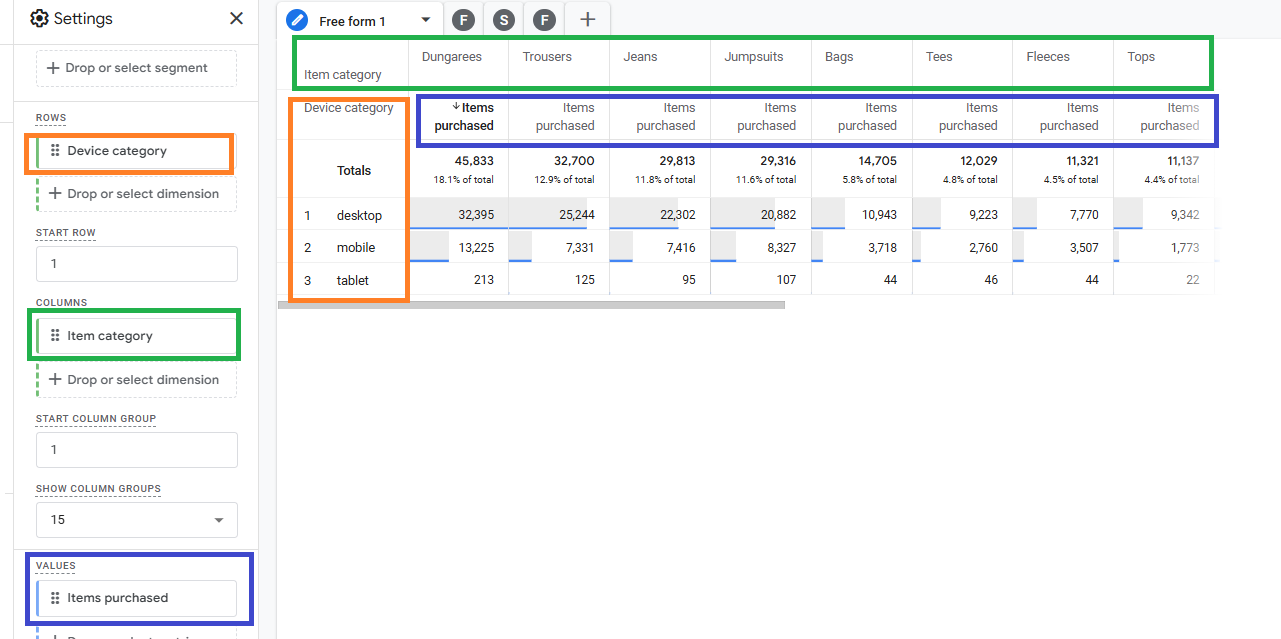
Task: Click the ROWS section label
Action: [51, 118]
